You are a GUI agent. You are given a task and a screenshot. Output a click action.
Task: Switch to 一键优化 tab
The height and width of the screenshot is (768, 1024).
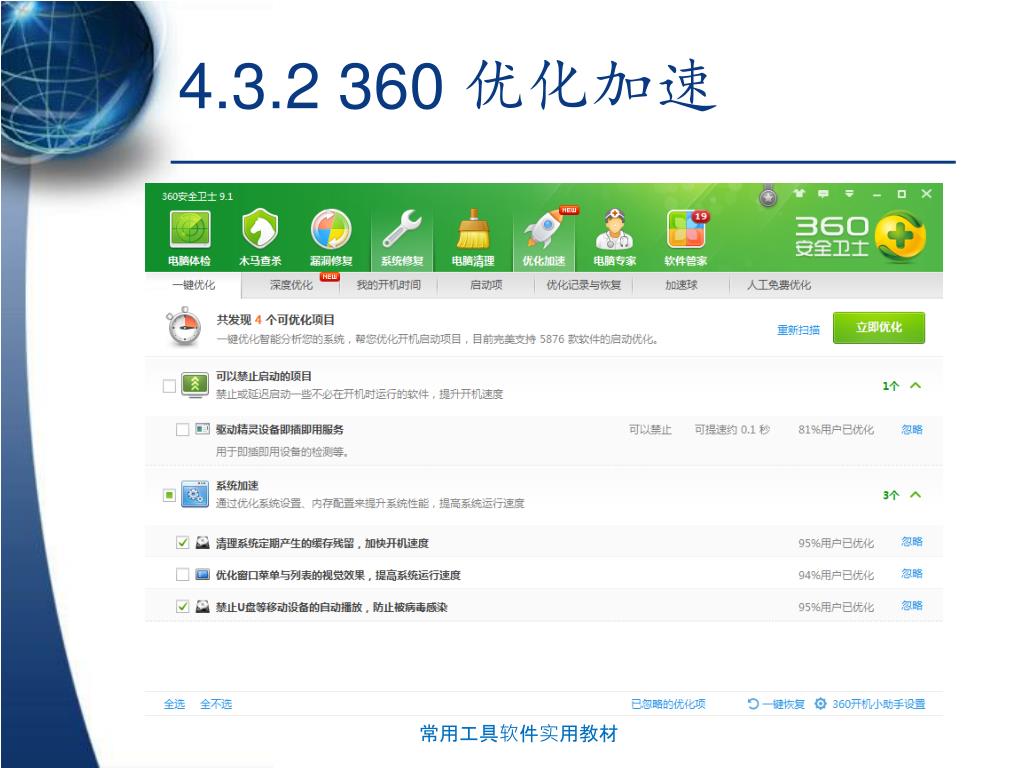[x=193, y=285]
